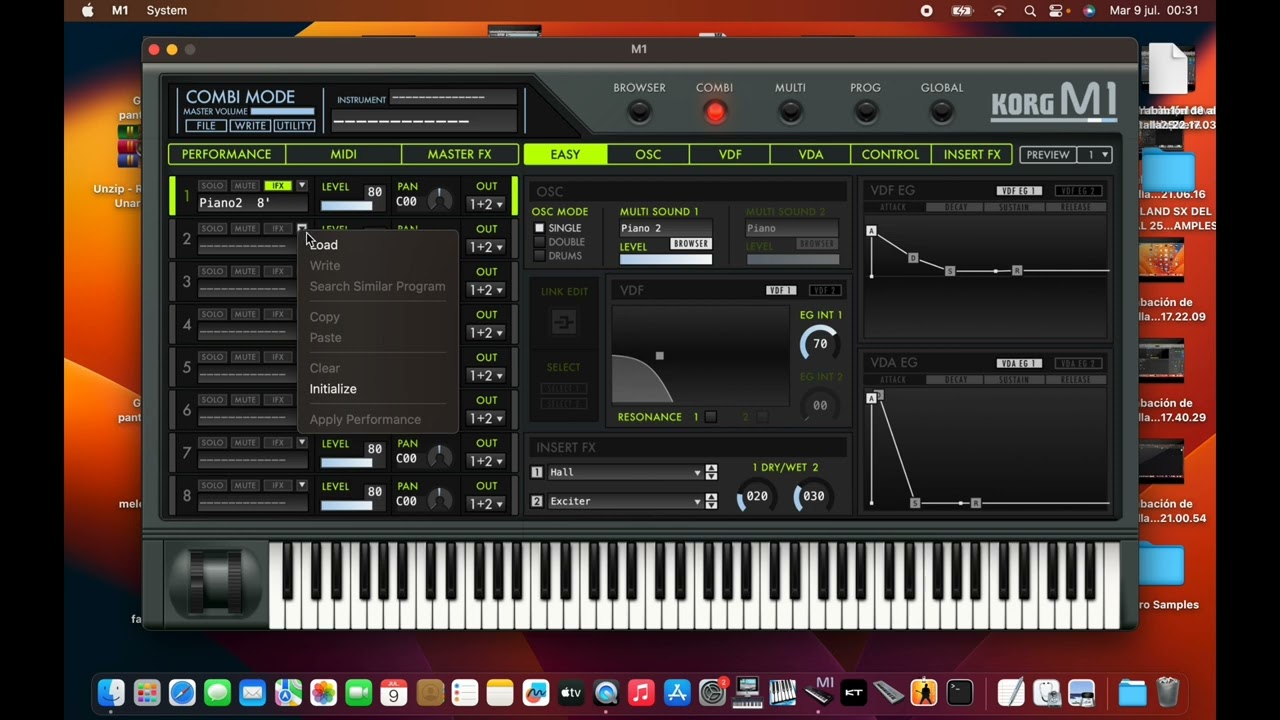This screenshot has height=720, width=1280.
Task: Switch to the MASTER FX tab
Action: click(x=460, y=154)
